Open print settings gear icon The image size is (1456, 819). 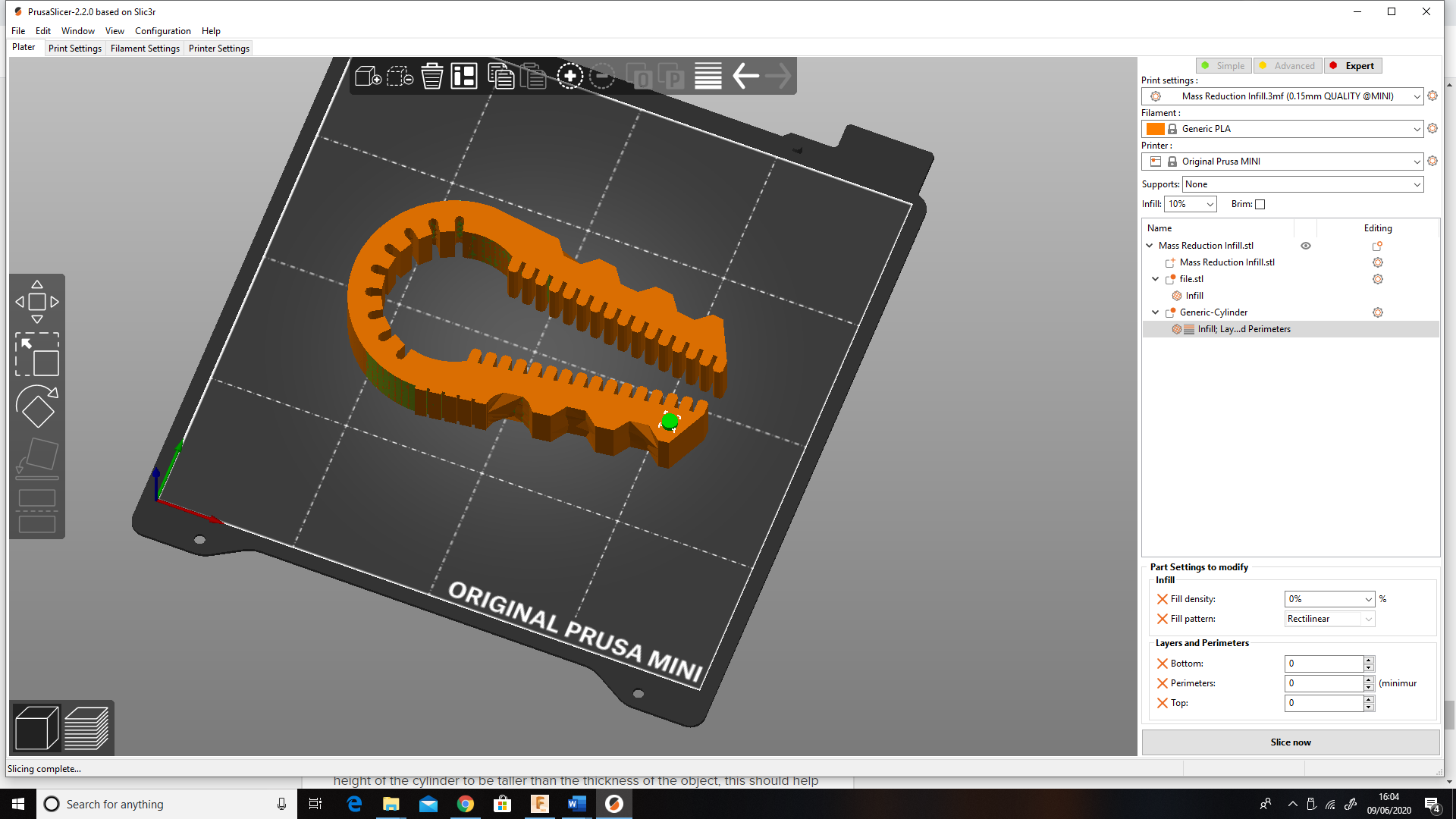click(x=1432, y=96)
